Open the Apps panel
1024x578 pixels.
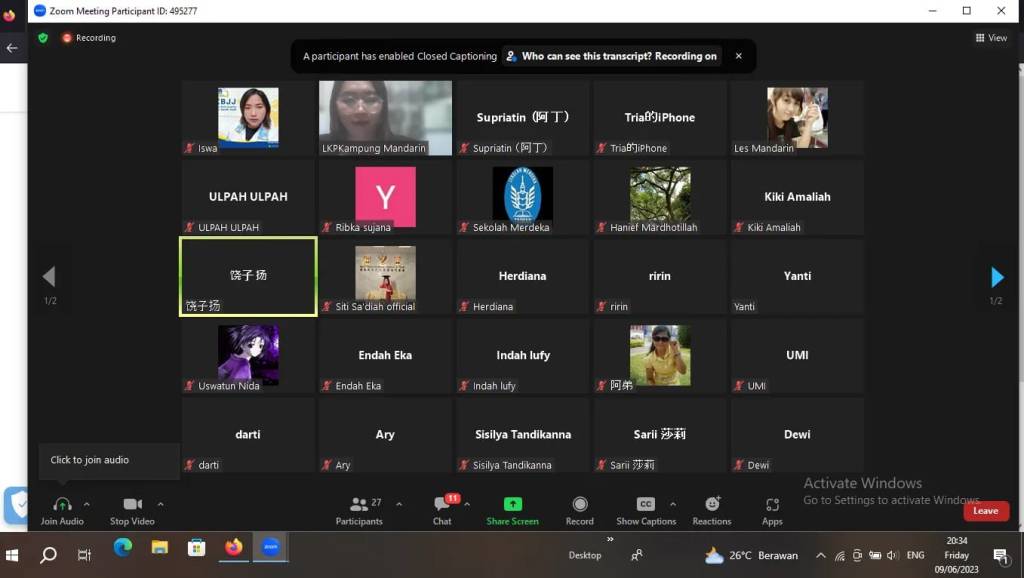[x=772, y=505]
